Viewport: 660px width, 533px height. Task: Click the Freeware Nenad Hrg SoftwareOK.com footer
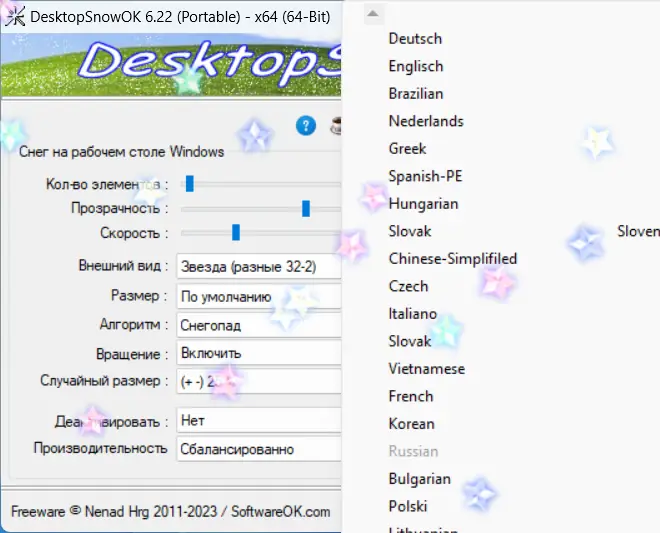(170, 512)
